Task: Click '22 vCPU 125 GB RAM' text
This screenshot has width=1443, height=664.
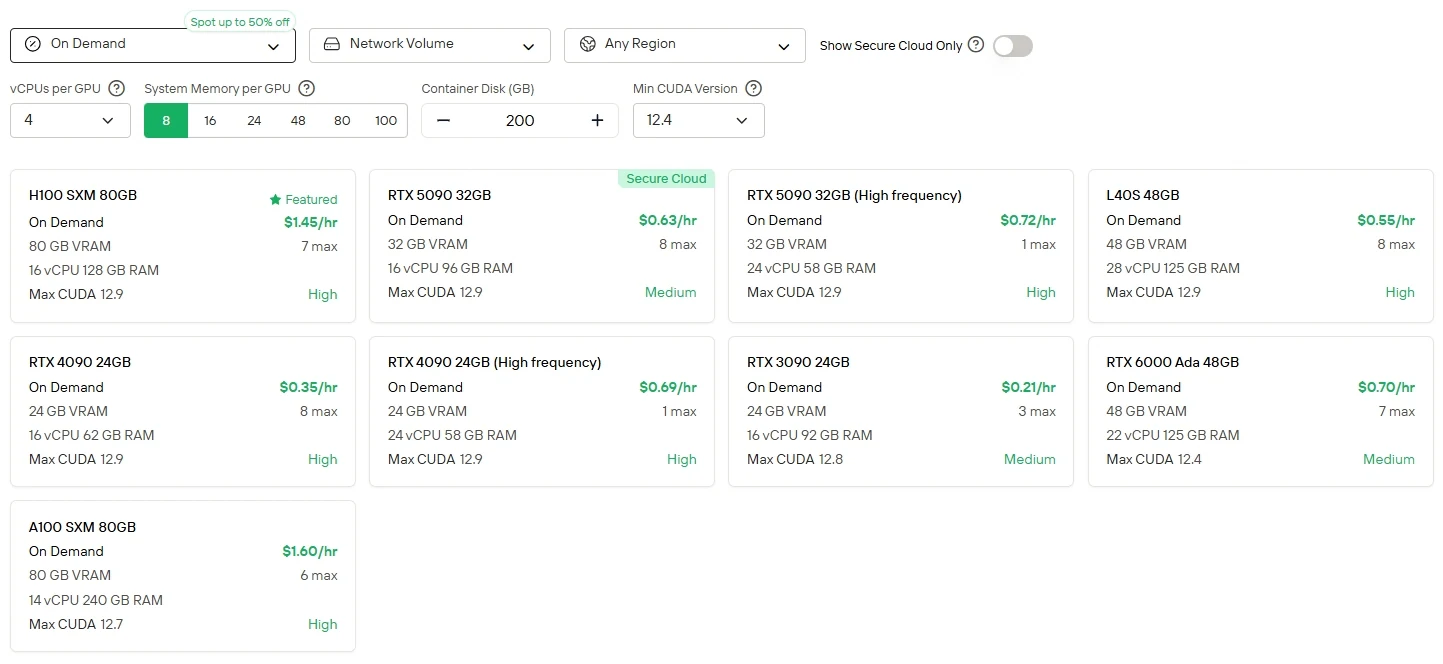Action: [1173, 435]
